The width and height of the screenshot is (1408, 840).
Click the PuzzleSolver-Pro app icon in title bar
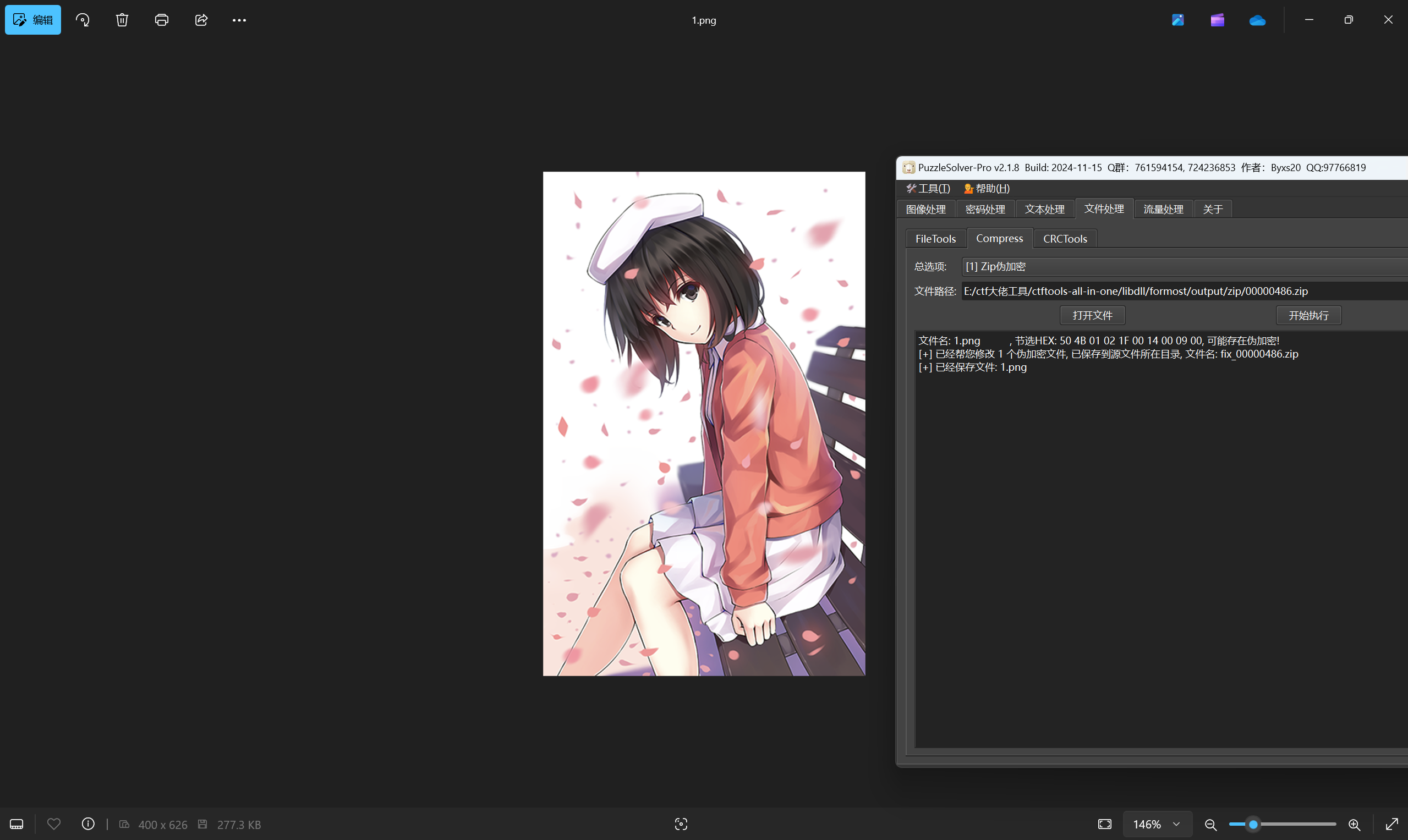pyautogui.click(x=908, y=168)
